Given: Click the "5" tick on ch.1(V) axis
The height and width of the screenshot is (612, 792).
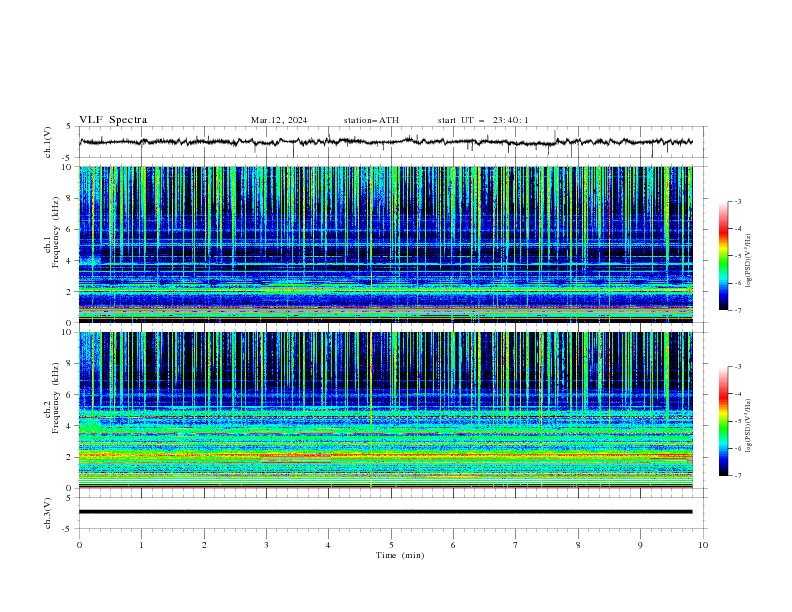Looking at the screenshot, I should pyautogui.click(x=69, y=126).
